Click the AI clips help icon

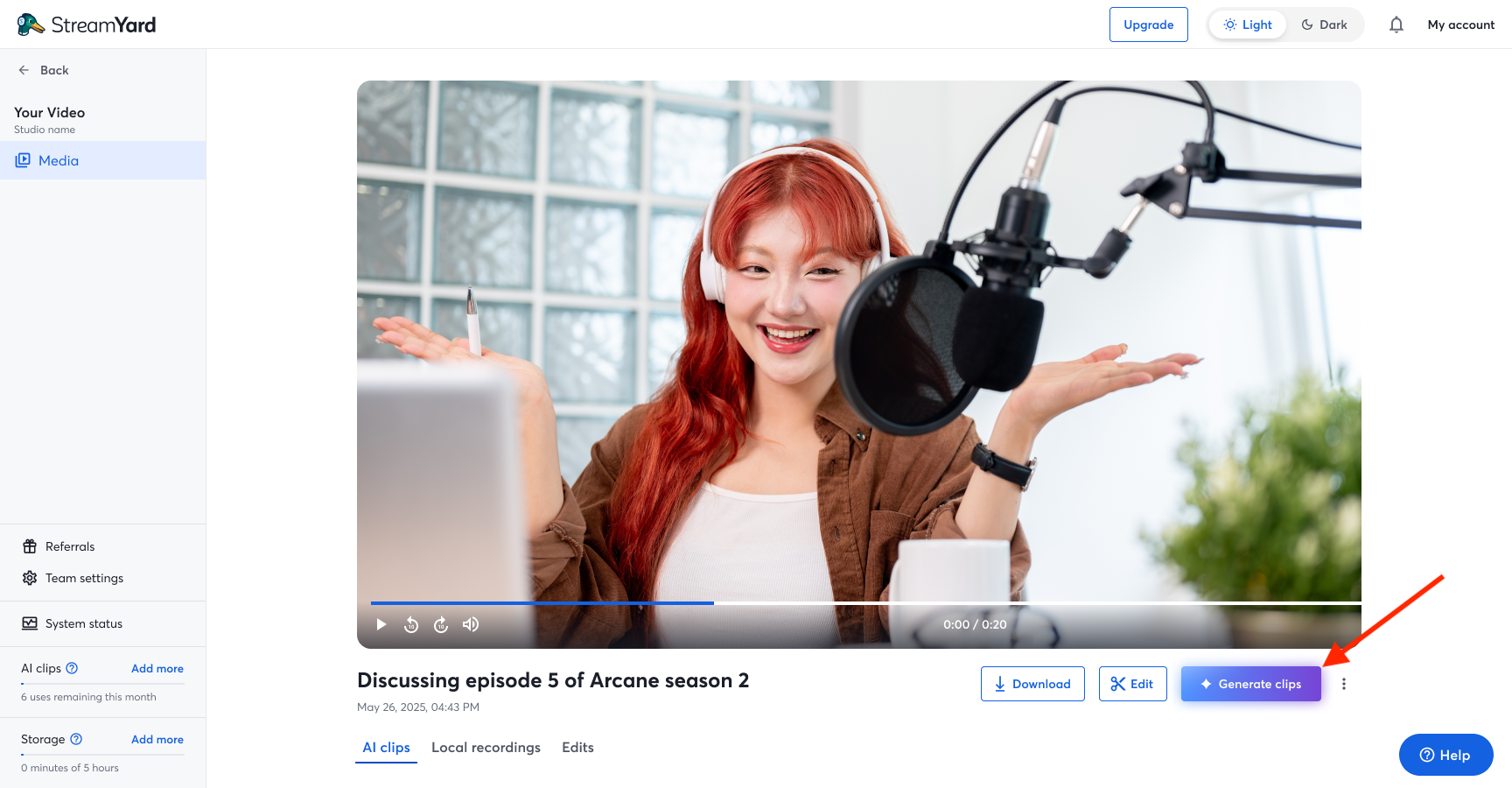72,668
